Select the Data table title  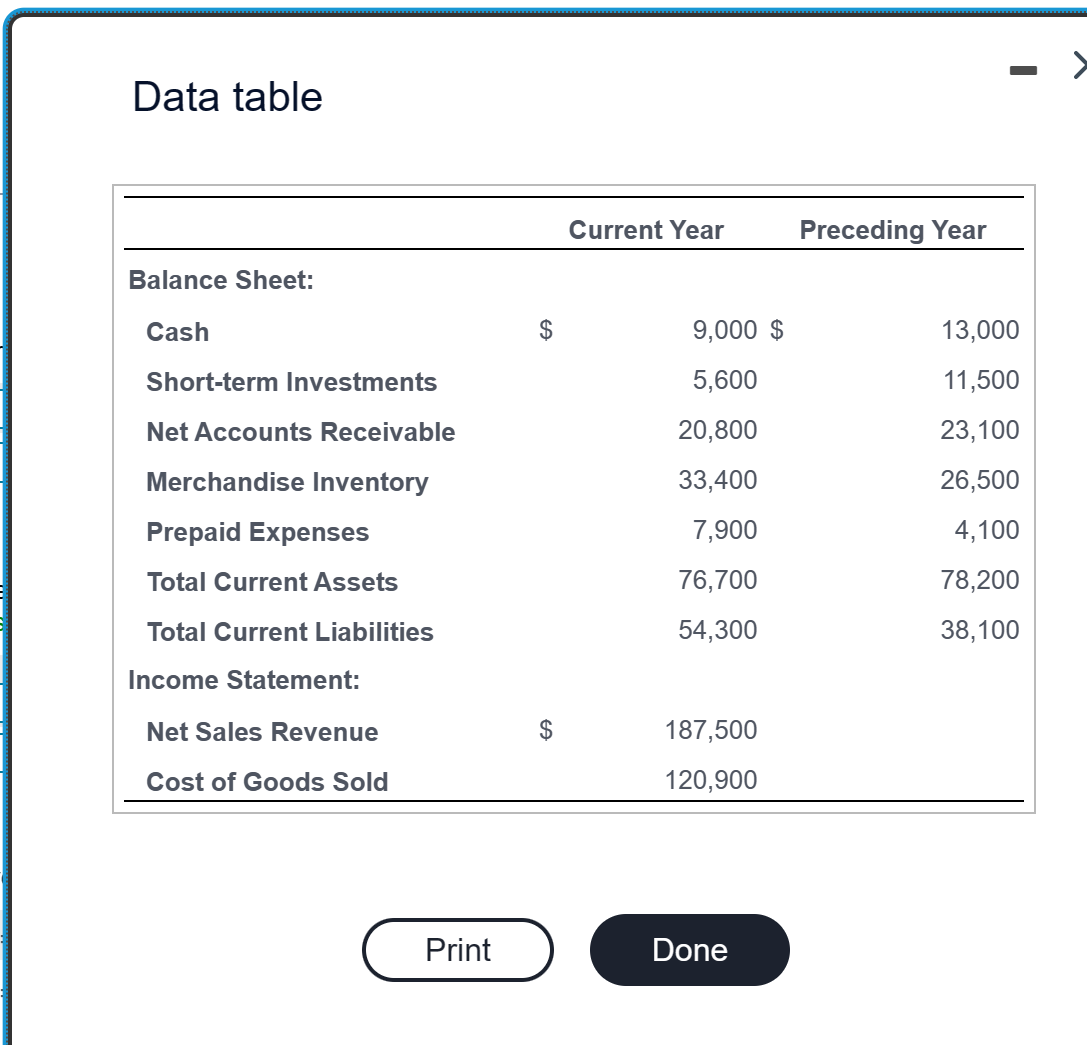(x=225, y=95)
